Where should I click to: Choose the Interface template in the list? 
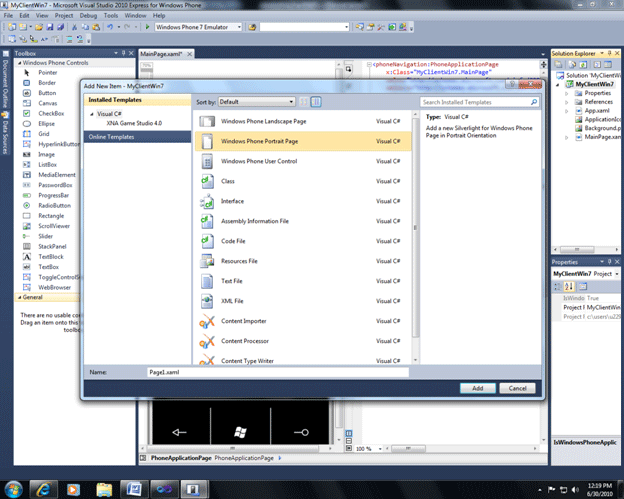click(303, 201)
